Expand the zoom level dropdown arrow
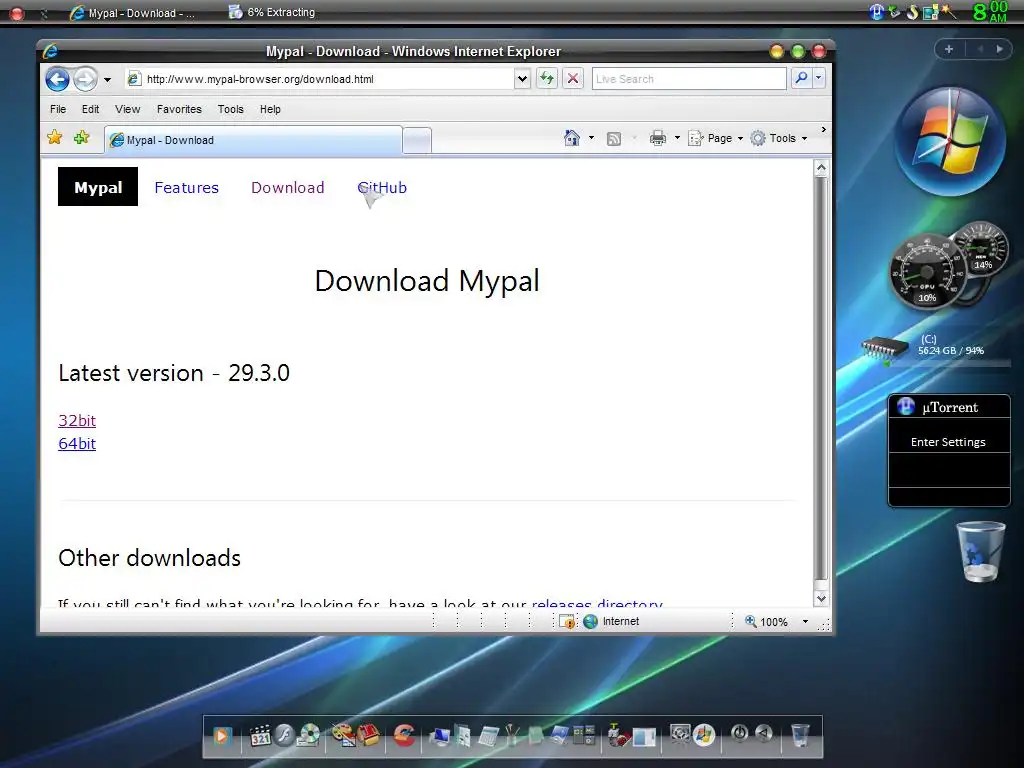The height and width of the screenshot is (768, 1024). [805, 622]
